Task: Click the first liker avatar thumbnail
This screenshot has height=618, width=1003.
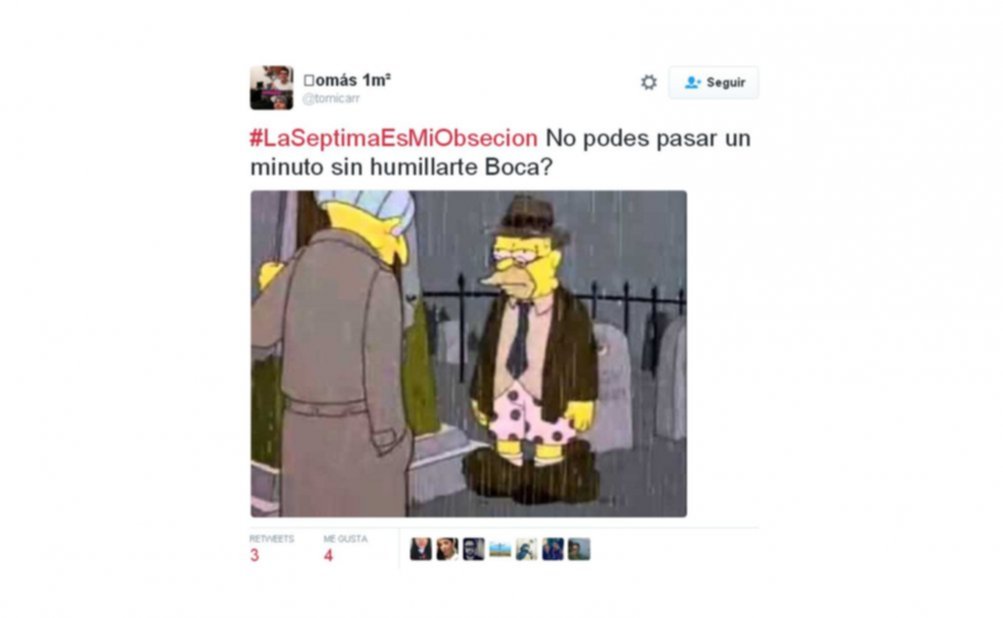Action: pyautogui.click(x=420, y=549)
